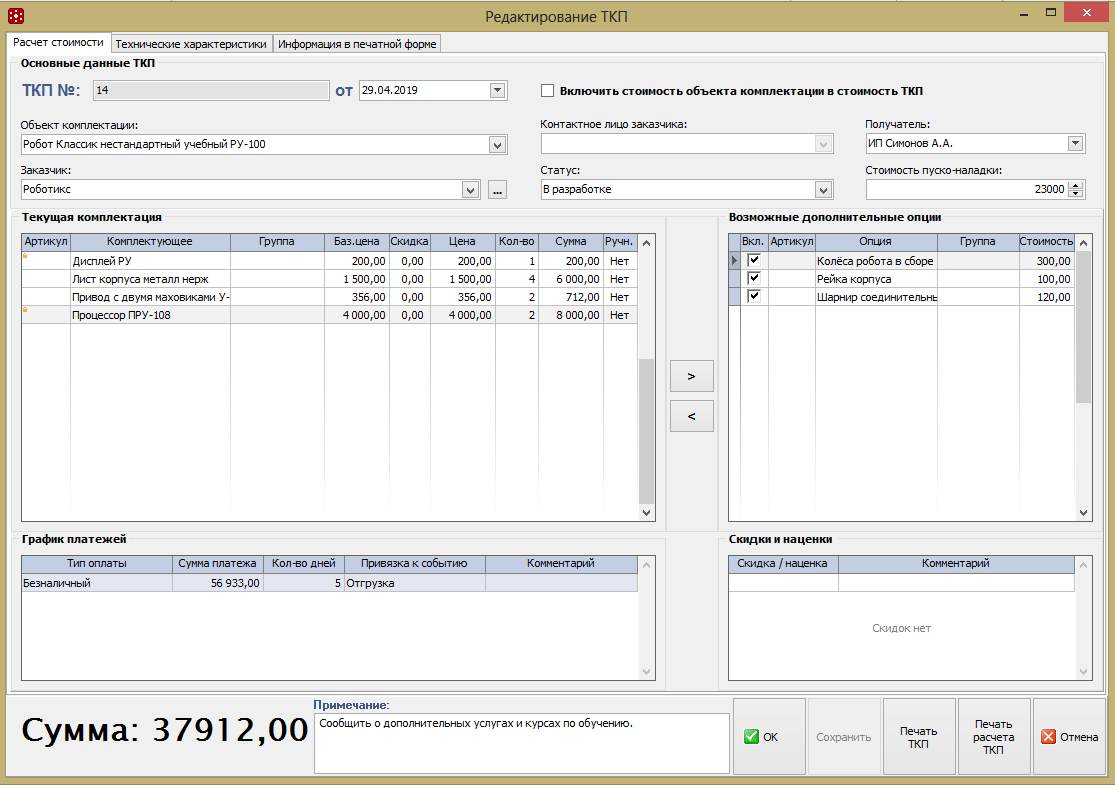The height and width of the screenshot is (785, 1115).
Task: Click Тип оплаты column header
Action: tap(97, 564)
